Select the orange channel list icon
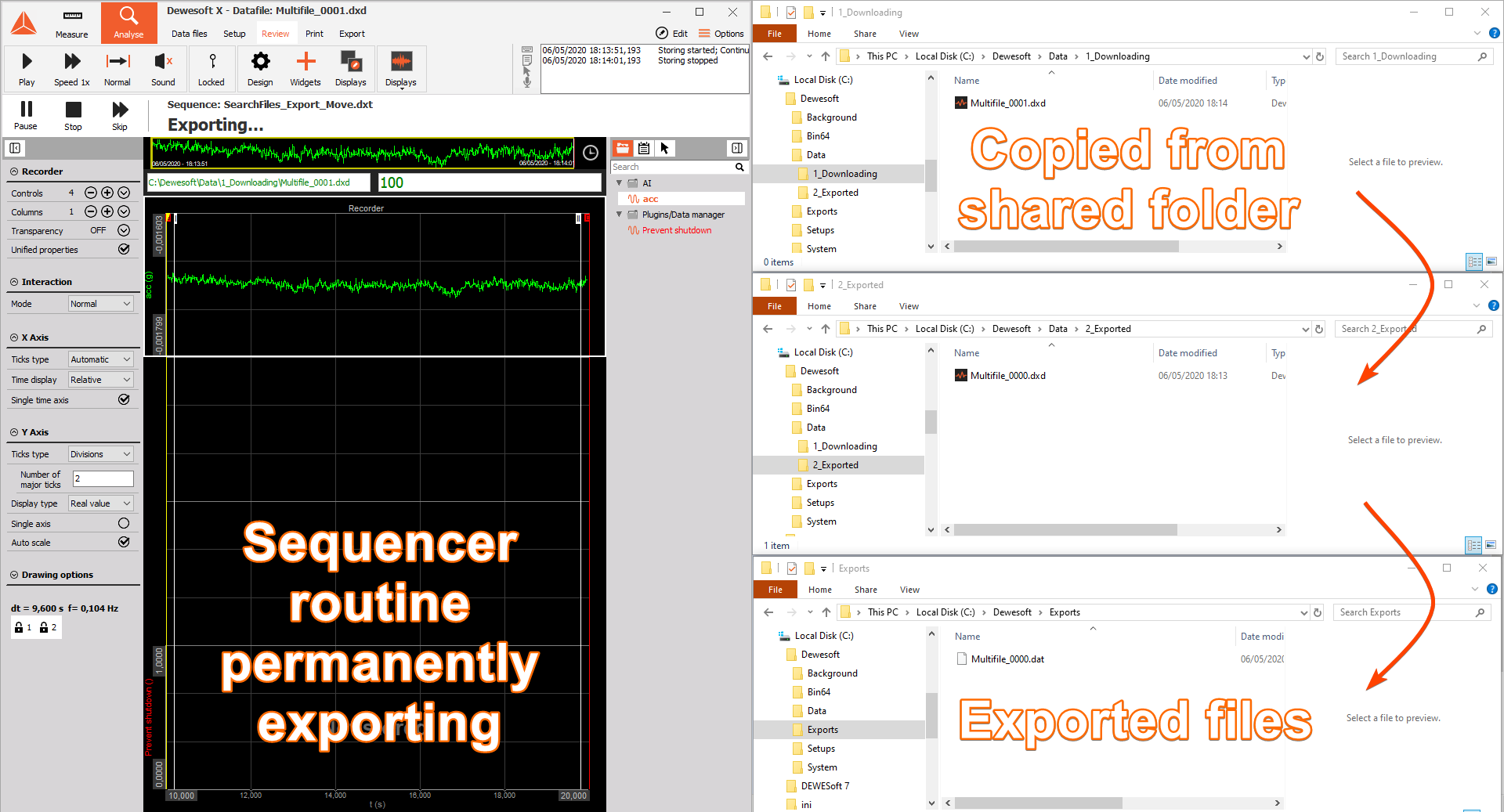1504x812 pixels. point(623,148)
